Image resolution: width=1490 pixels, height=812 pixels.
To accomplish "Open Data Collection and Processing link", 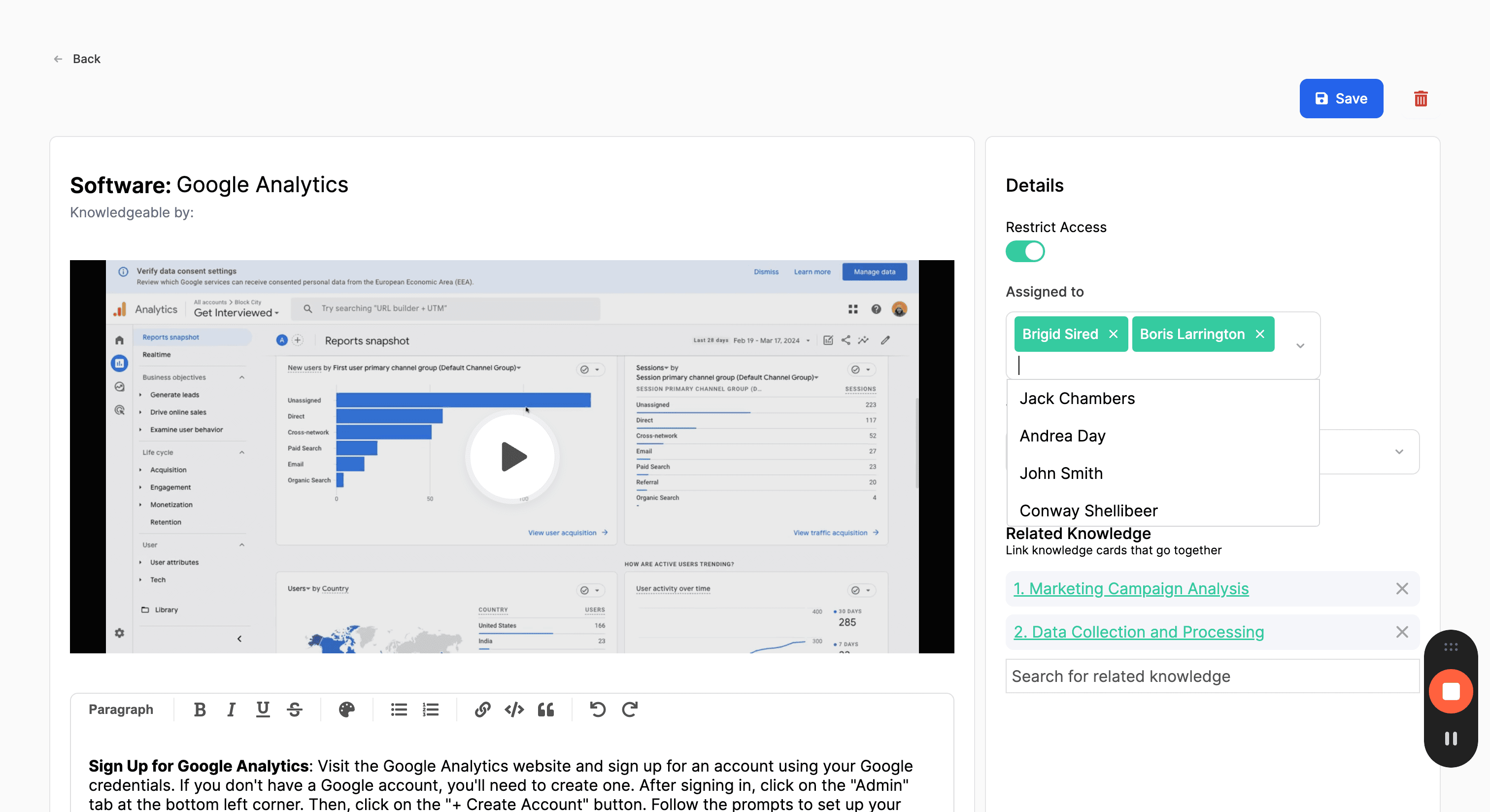I will [1138, 632].
